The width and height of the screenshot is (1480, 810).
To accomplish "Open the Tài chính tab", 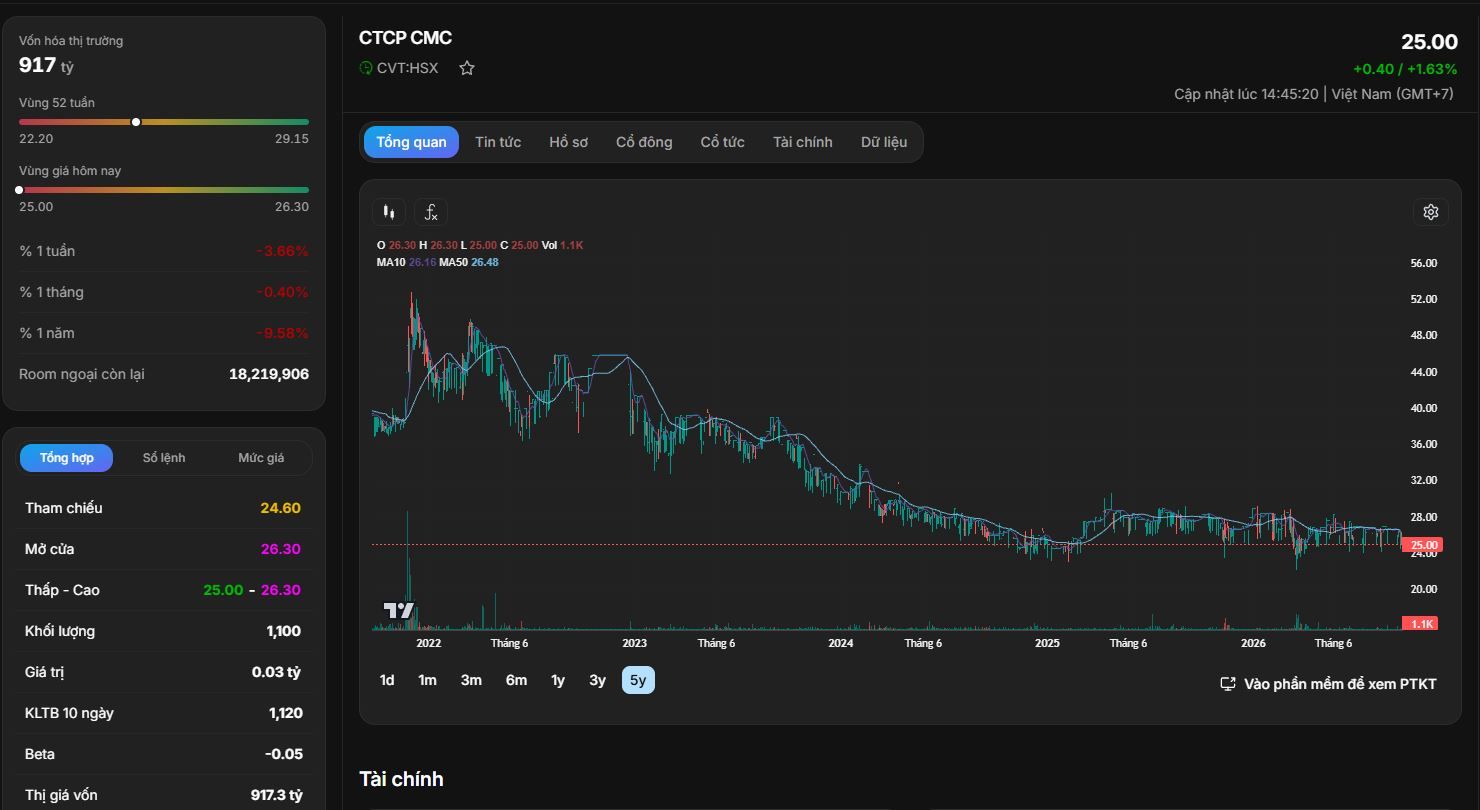I will pos(802,142).
